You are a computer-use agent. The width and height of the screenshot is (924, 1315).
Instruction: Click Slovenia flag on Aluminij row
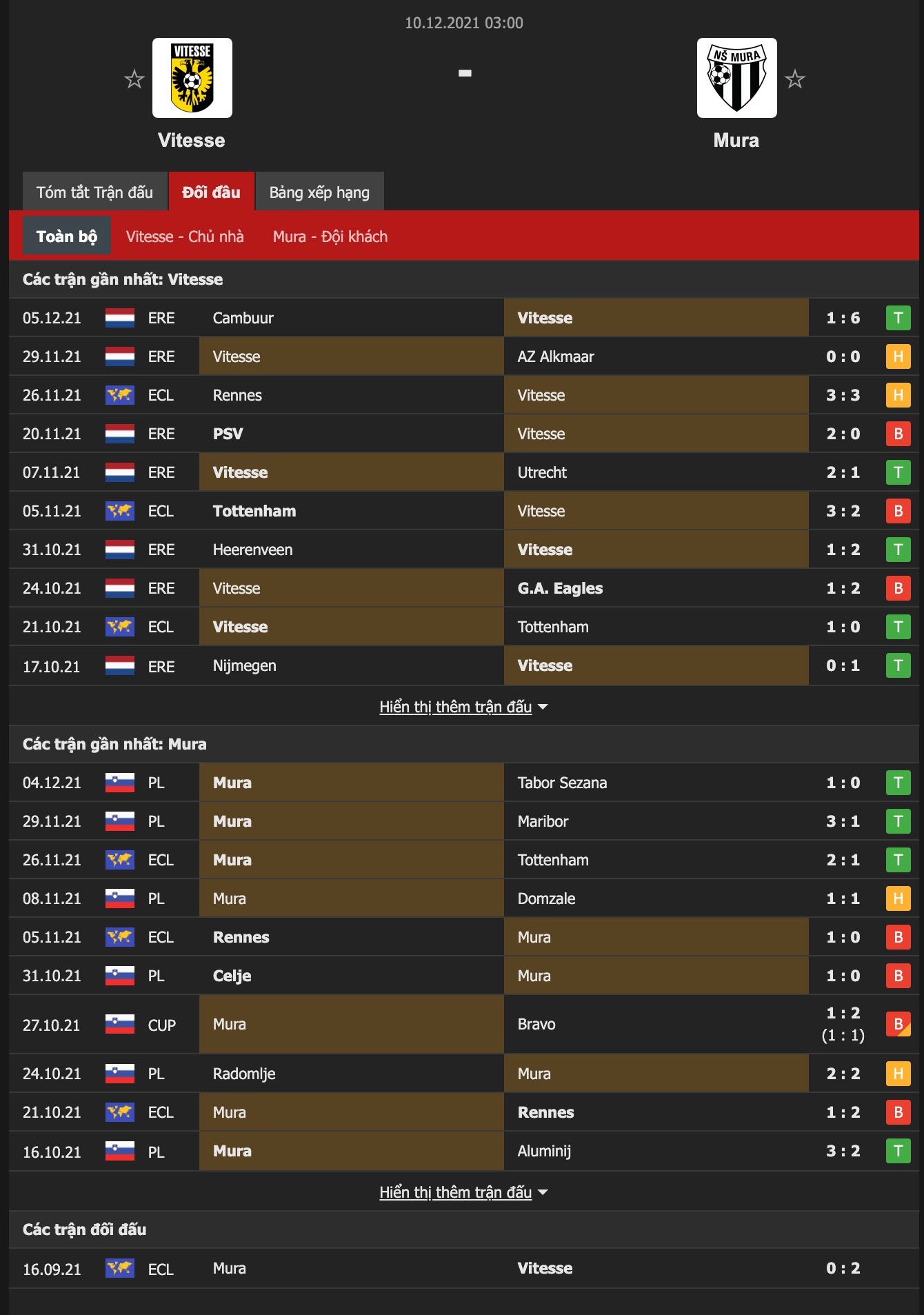[120, 1151]
